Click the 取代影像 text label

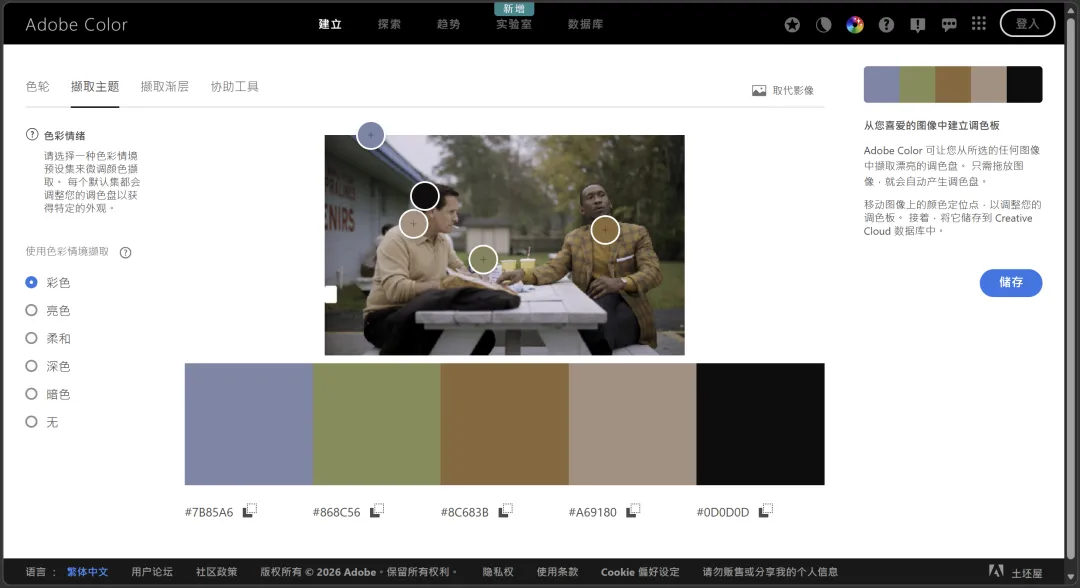coord(793,90)
